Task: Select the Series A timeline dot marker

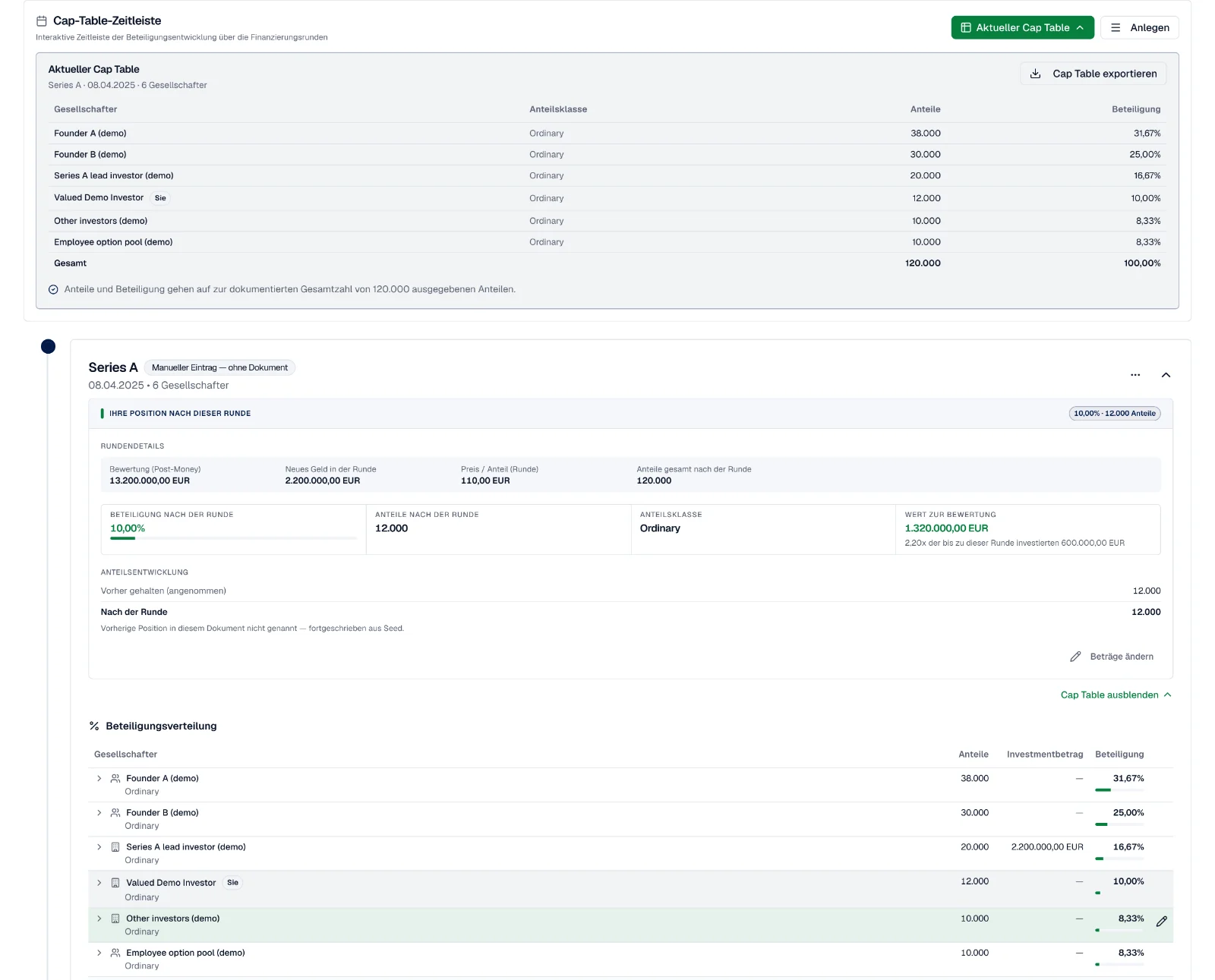Action: click(x=48, y=347)
